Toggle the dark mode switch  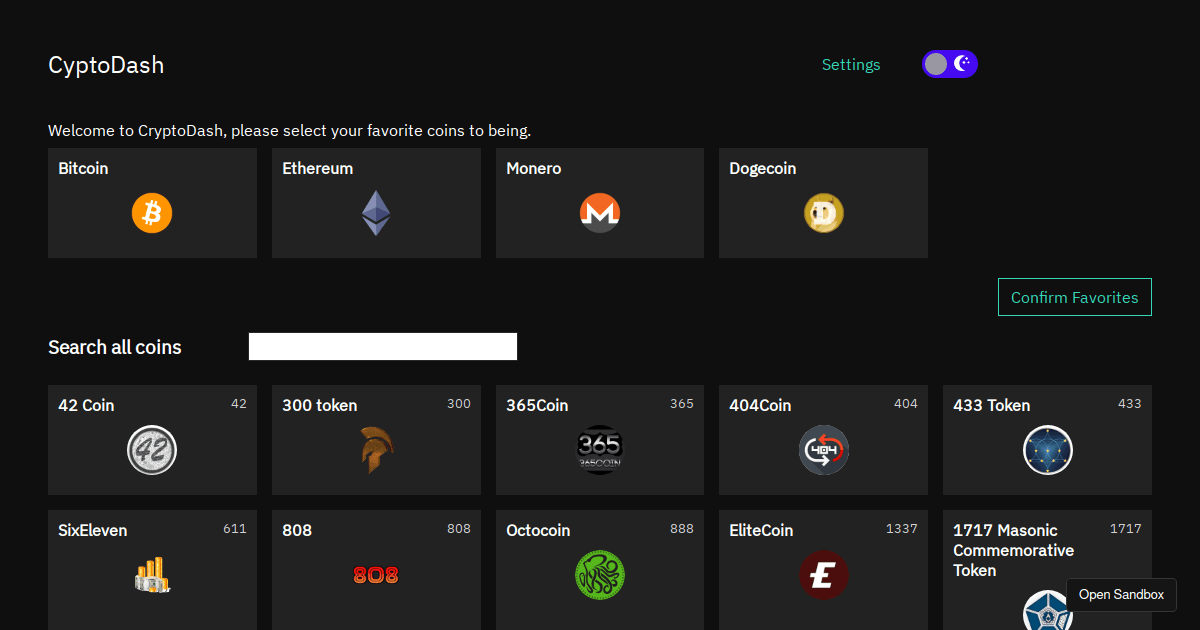coord(949,63)
